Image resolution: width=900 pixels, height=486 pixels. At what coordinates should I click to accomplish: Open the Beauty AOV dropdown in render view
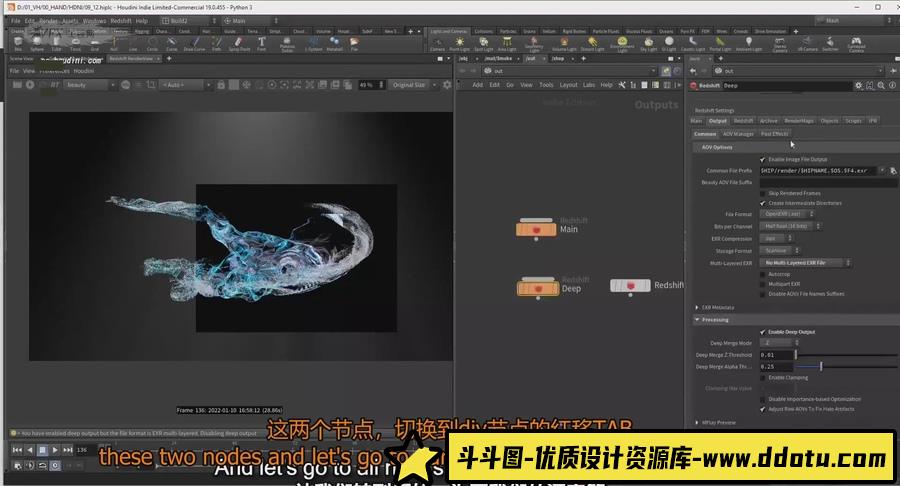[90, 85]
